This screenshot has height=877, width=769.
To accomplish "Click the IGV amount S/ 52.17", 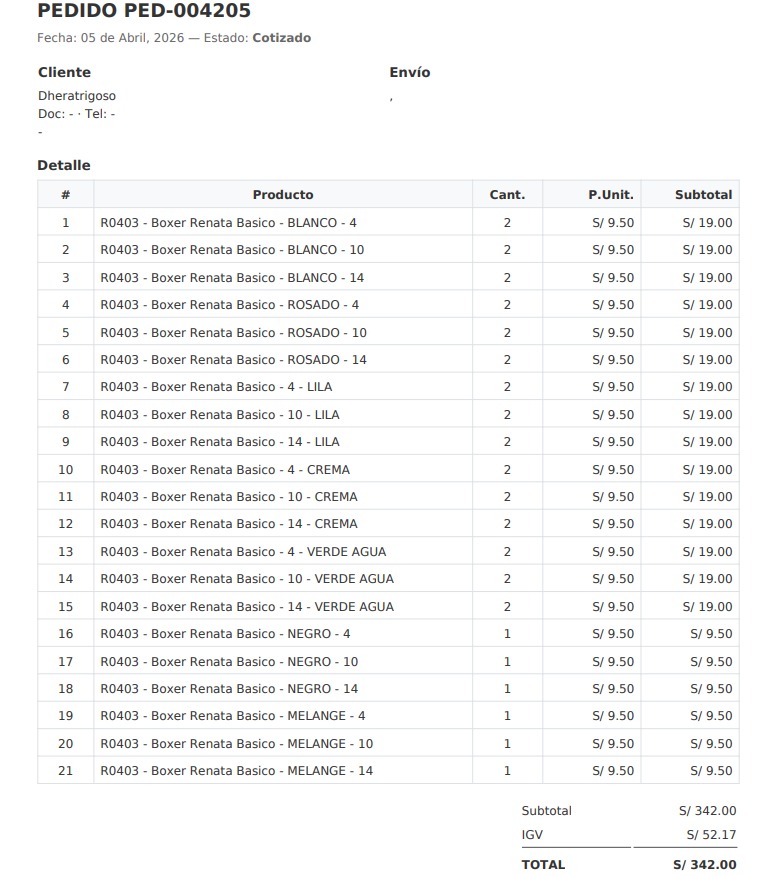I will coord(711,835).
